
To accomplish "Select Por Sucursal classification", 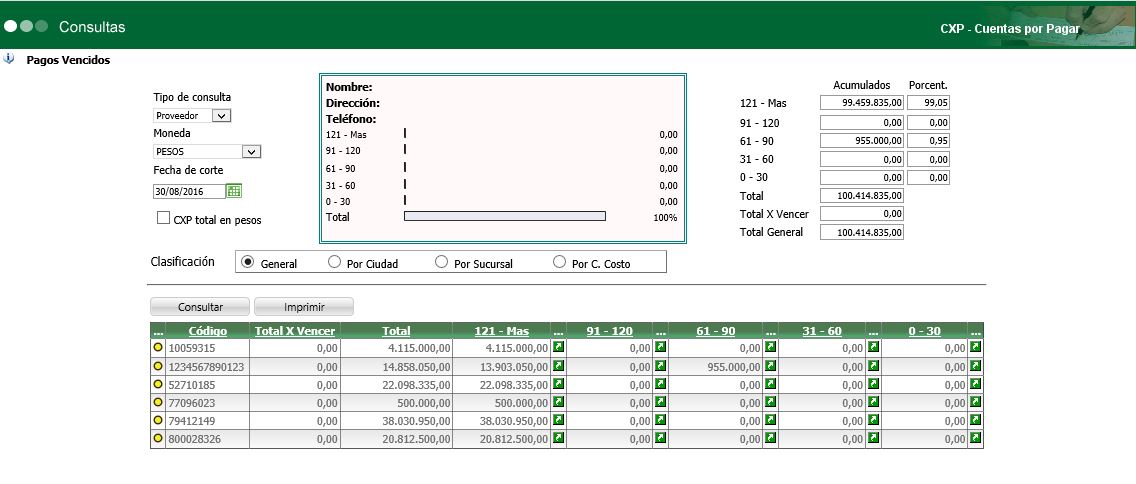I will click(x=441, y=262).
